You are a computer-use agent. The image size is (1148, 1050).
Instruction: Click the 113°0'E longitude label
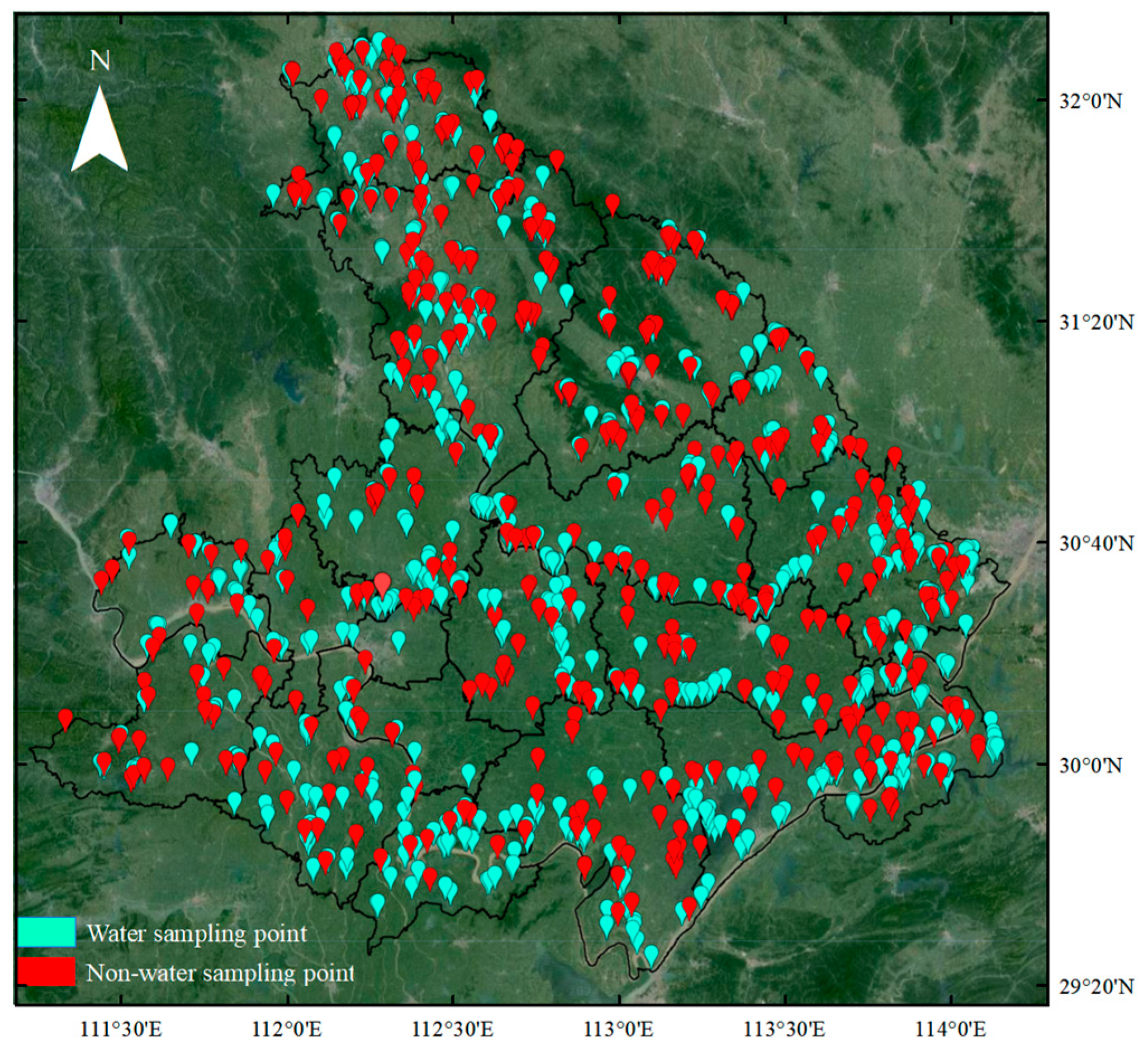(618, 1030)
